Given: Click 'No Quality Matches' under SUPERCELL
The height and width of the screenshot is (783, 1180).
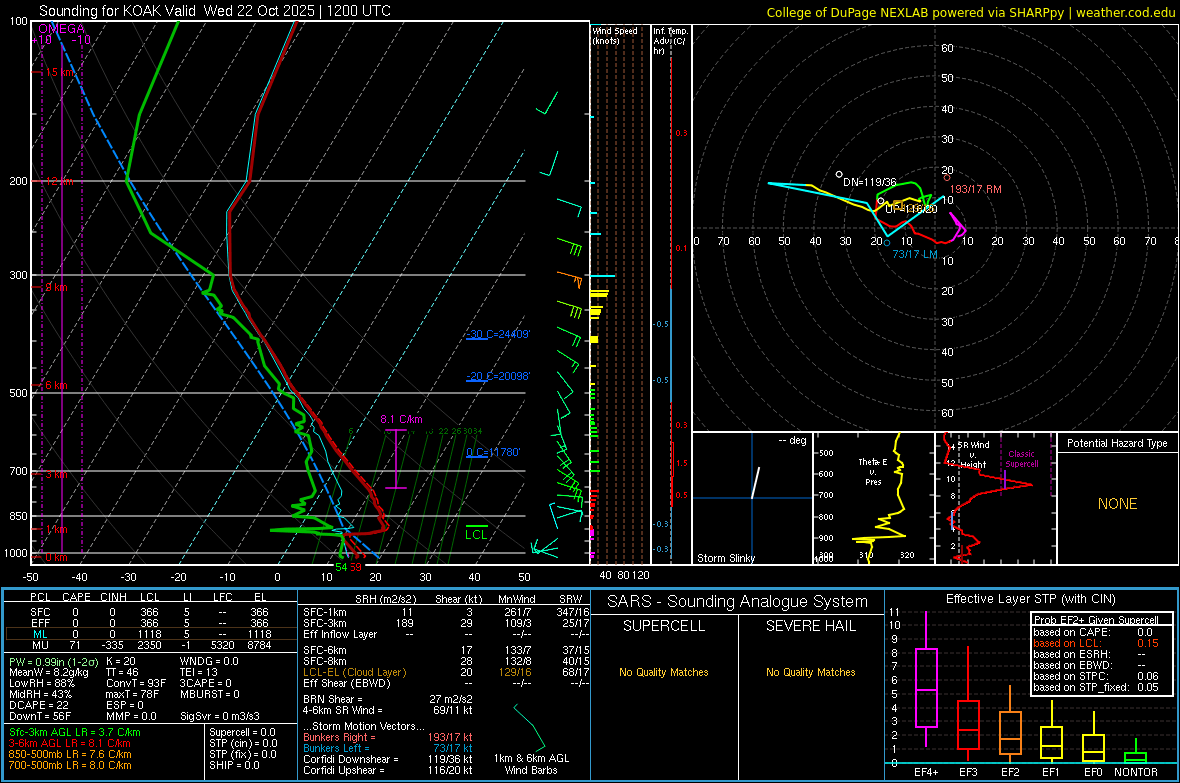Looking at the screenshot, I should [664, 672].
